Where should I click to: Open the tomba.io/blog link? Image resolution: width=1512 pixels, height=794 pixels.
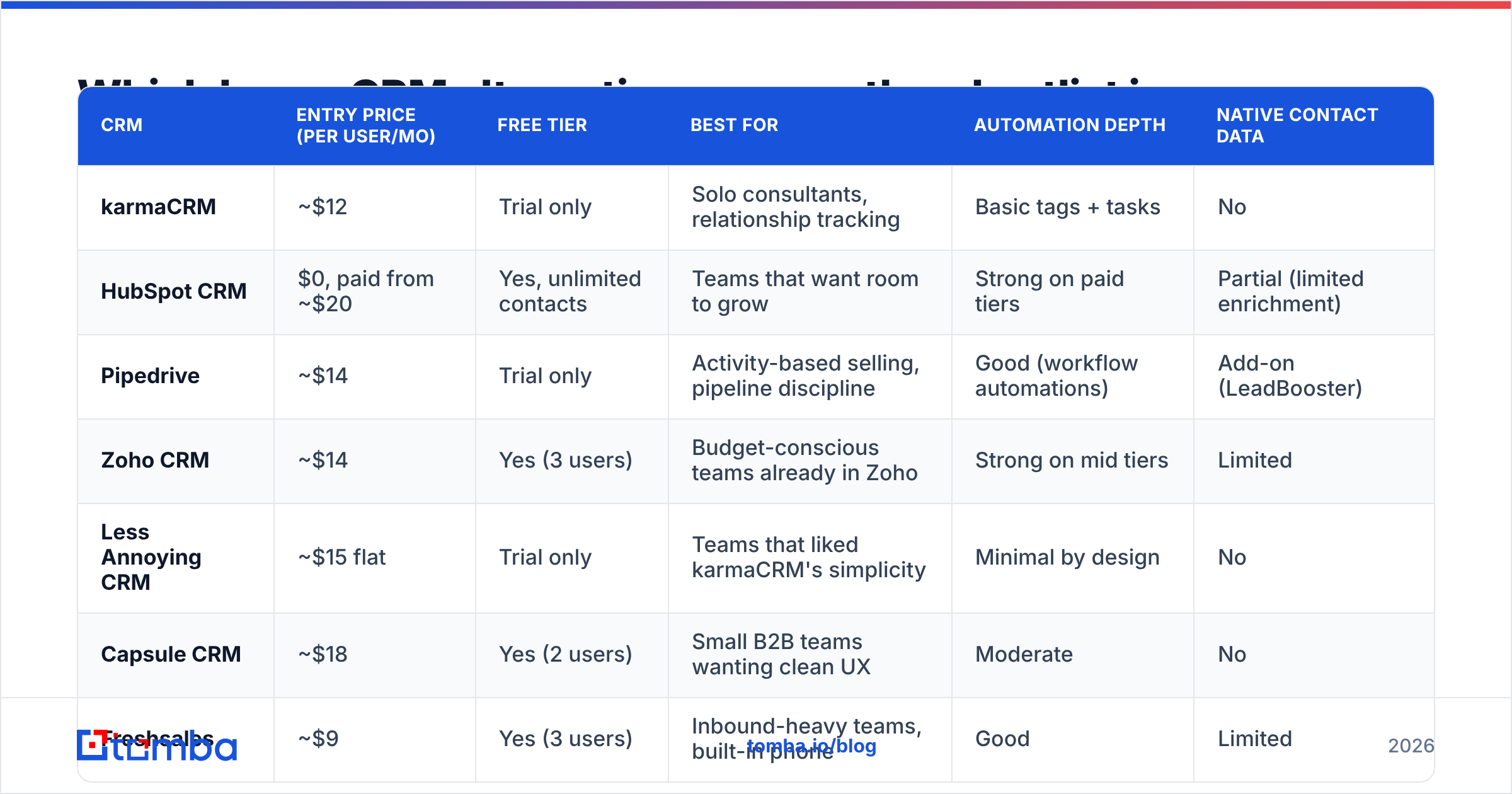(x=811, y=746)
